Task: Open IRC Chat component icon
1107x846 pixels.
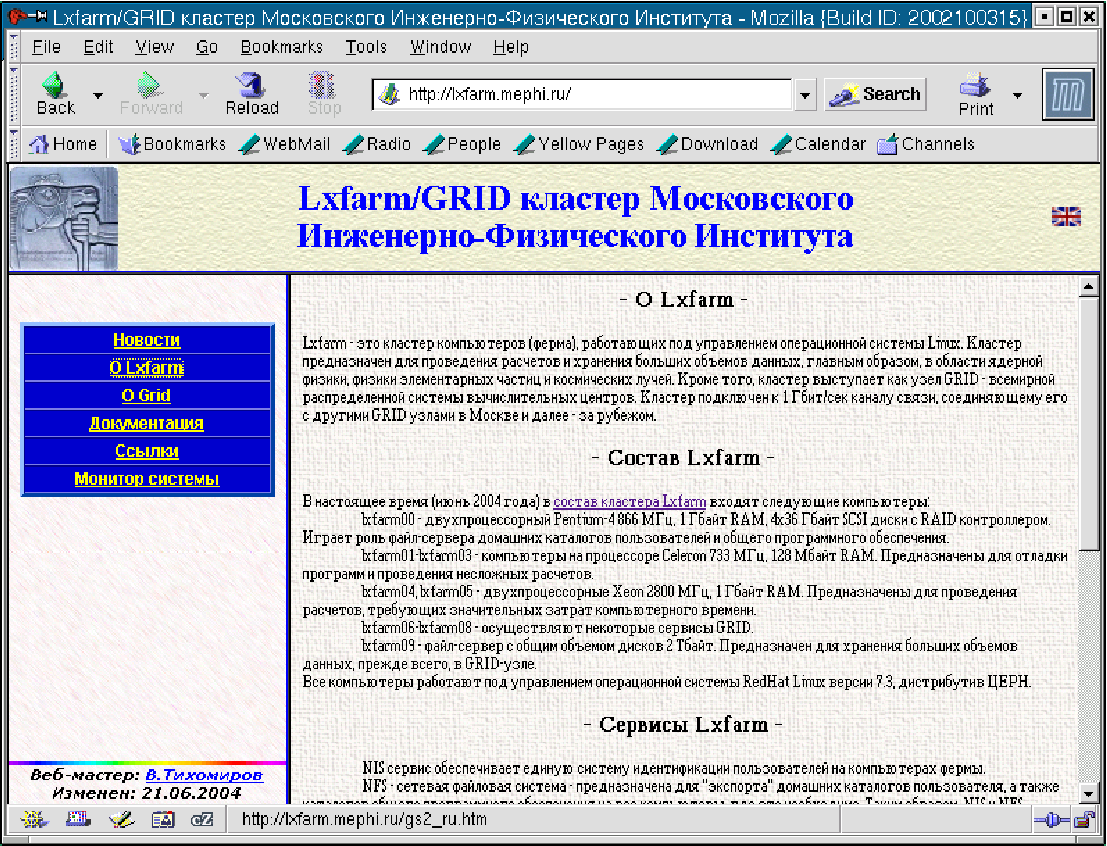Action: click(202, 819)
